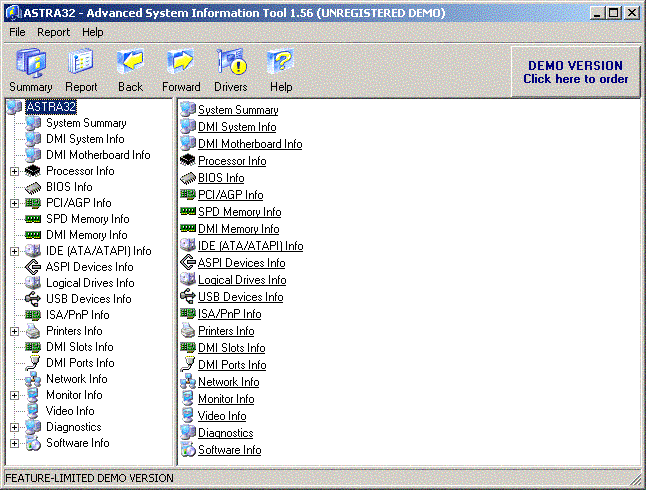Click the PCI/AGP Info card icon in right pane
The image size is (646, 490).
coord(188,195)
